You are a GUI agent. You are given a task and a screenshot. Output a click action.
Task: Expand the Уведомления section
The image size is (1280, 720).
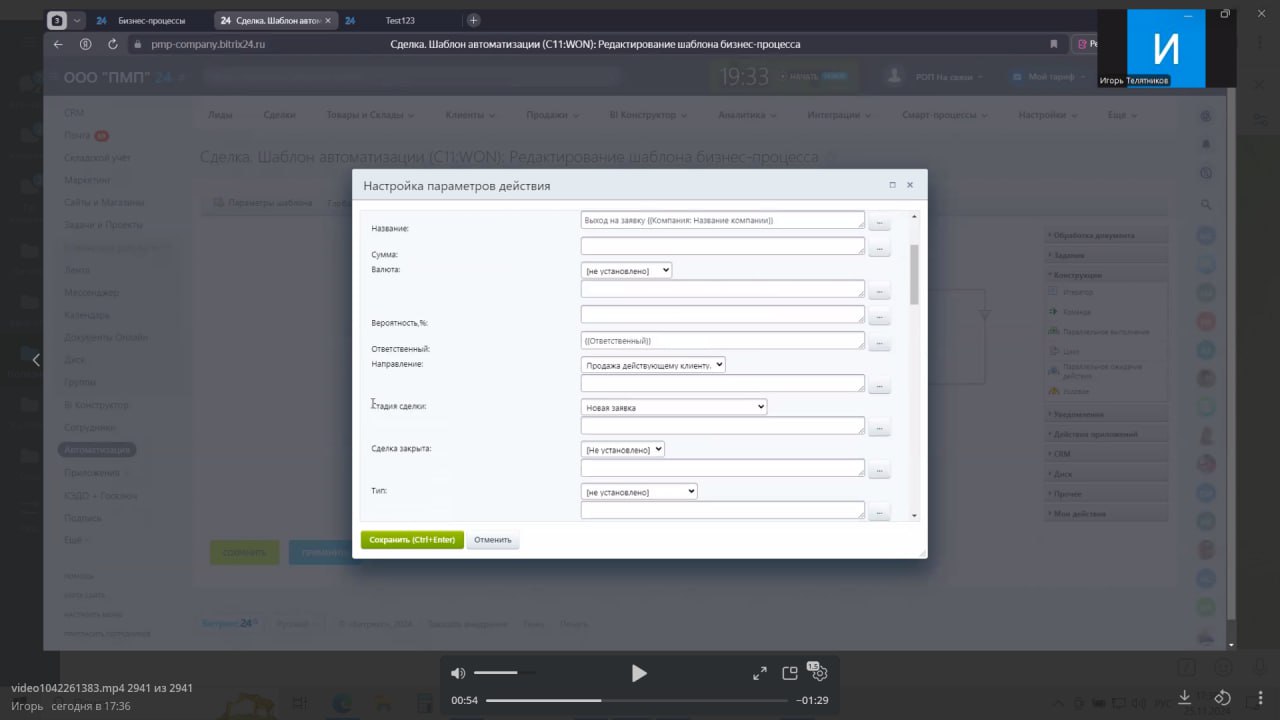[x=1105, y=414]
